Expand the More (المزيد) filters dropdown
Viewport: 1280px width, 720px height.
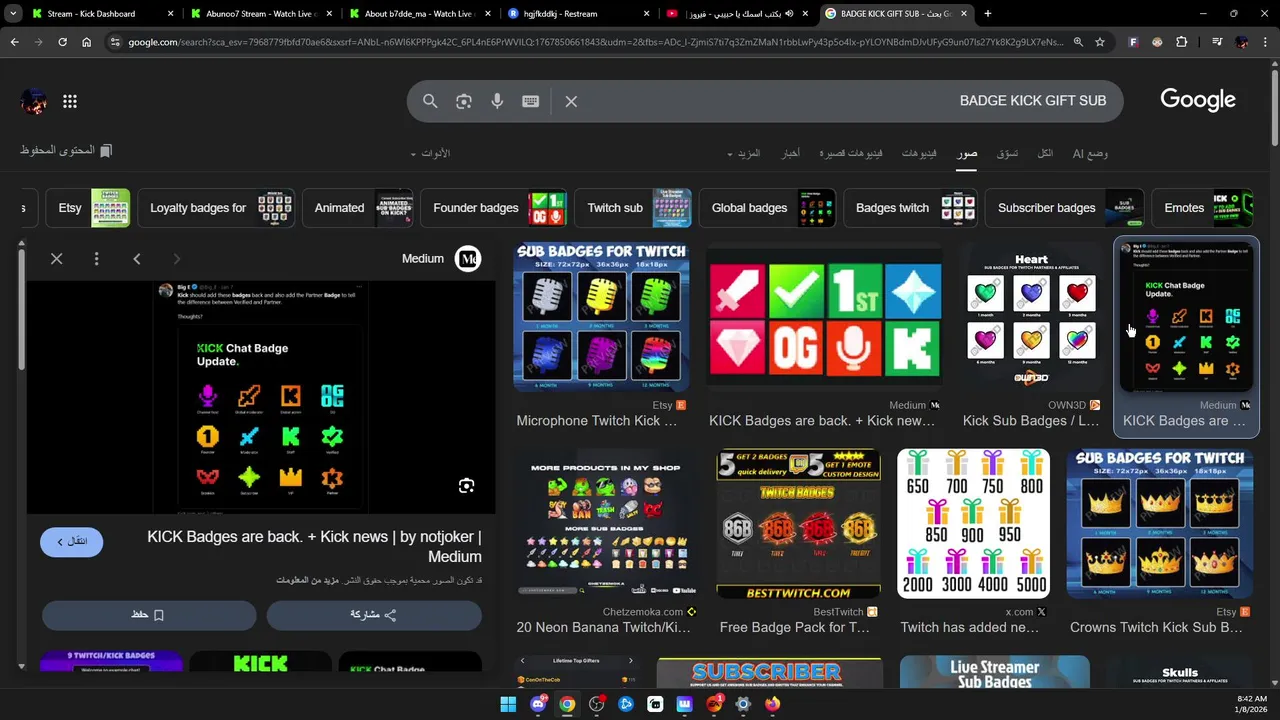coord(744,153)
